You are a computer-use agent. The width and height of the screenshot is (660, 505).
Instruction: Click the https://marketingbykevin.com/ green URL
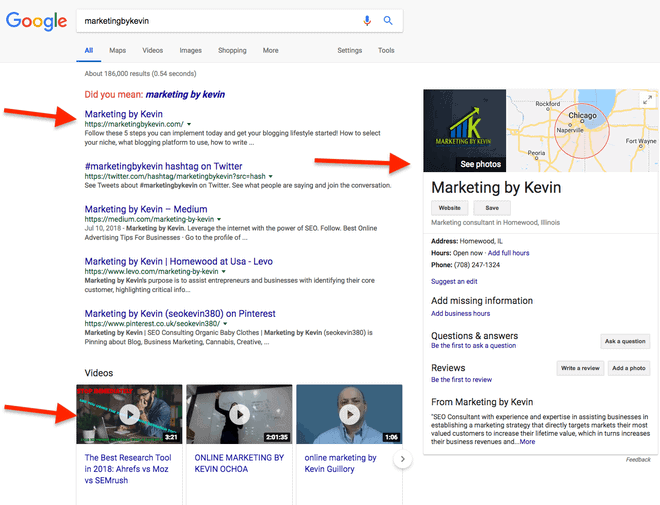[x=134, y=124]
